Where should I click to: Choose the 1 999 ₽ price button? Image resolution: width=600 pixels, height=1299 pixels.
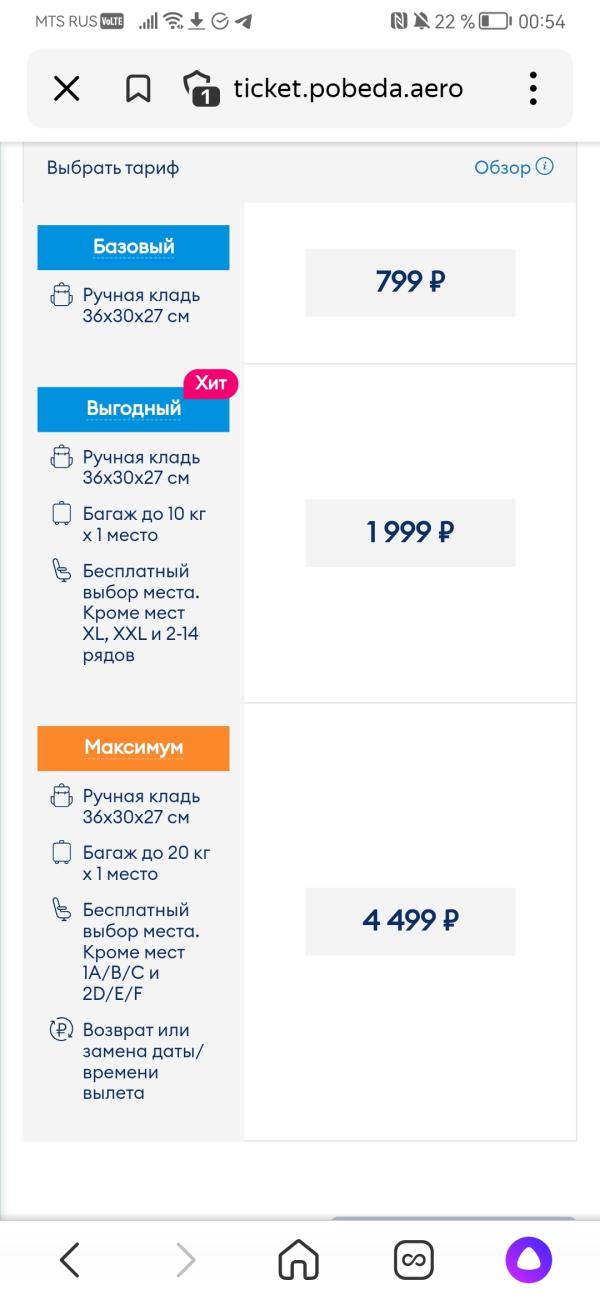click(410, 533)
